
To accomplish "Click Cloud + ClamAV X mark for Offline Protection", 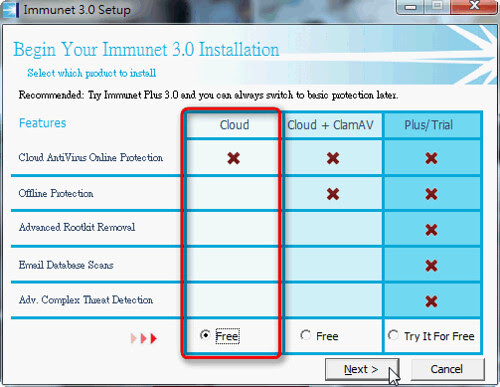I will pos(333,194).
